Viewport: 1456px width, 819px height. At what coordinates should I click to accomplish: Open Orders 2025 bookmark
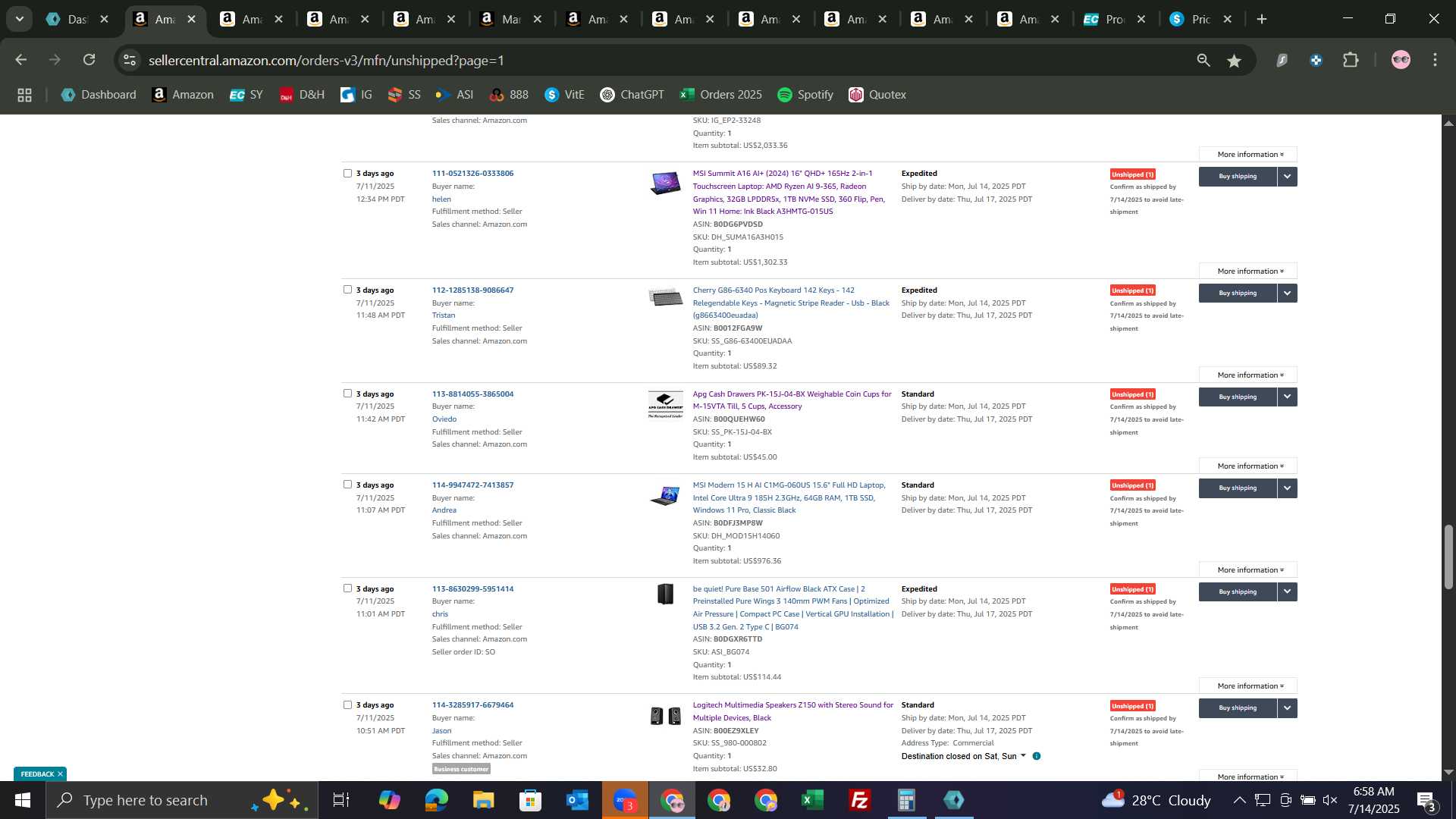(721, 95)
